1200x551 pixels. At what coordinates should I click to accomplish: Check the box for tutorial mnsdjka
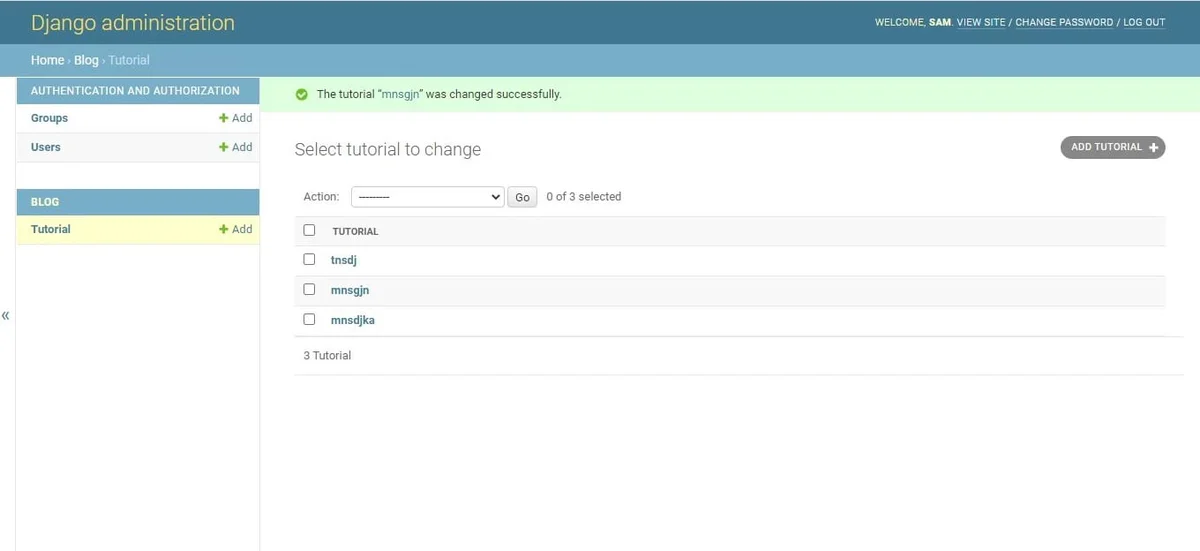[309, 319]
